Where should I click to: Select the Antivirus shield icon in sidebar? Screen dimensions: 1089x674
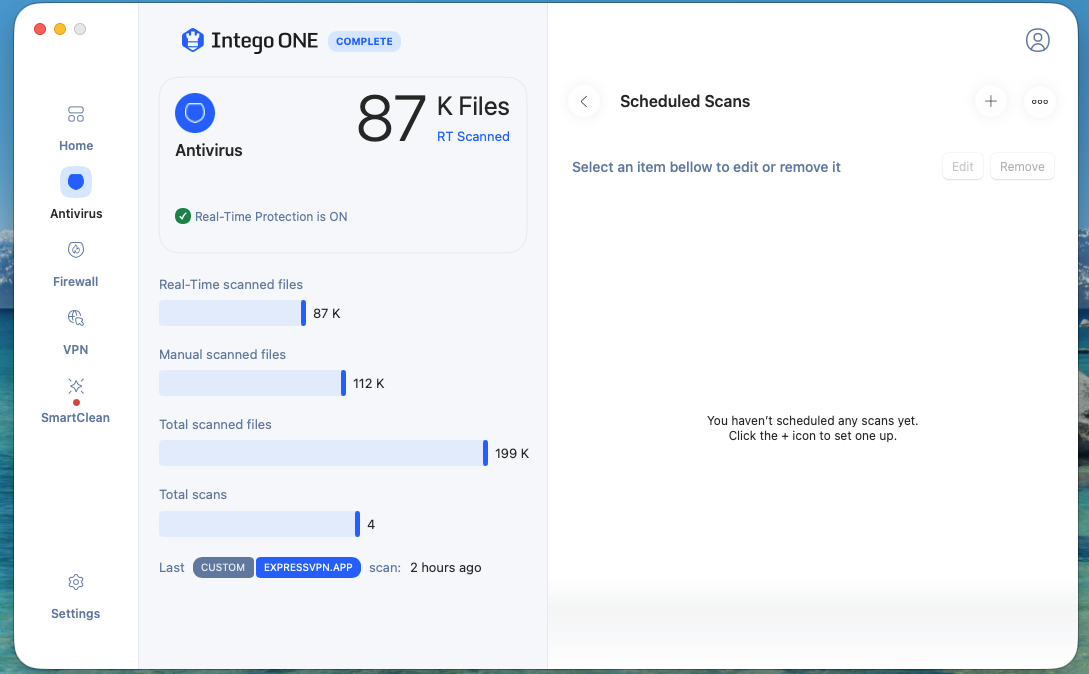click(76, 182)
